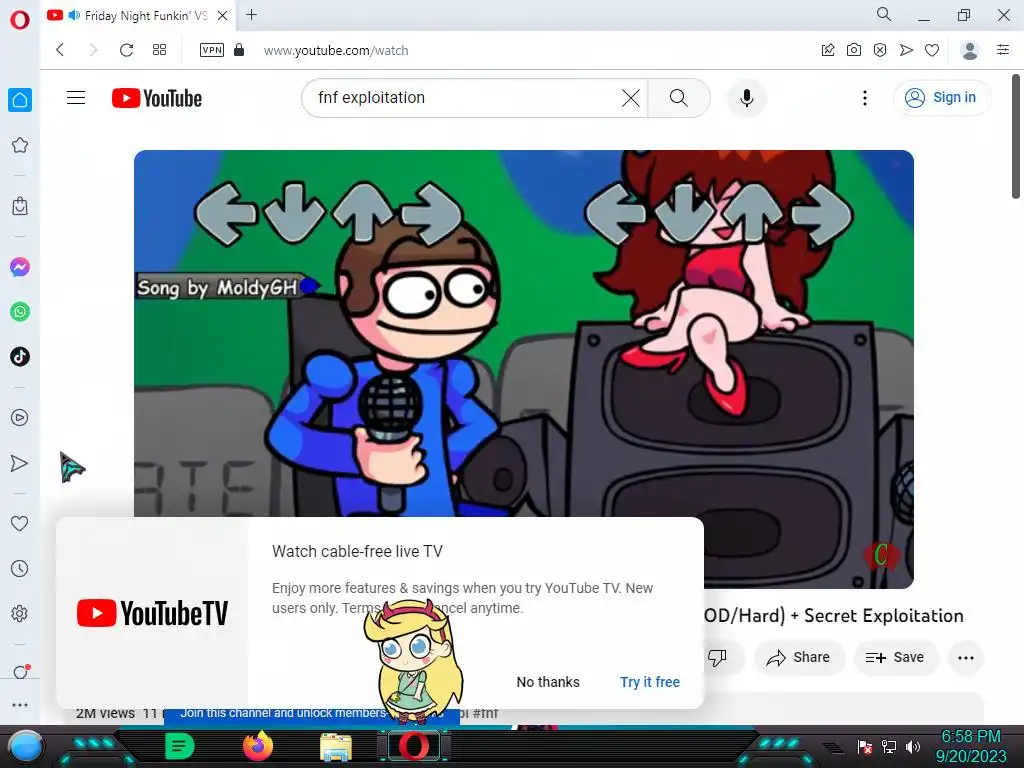Open the browser profile avatar
The image size is (1024, 768).
970,50
